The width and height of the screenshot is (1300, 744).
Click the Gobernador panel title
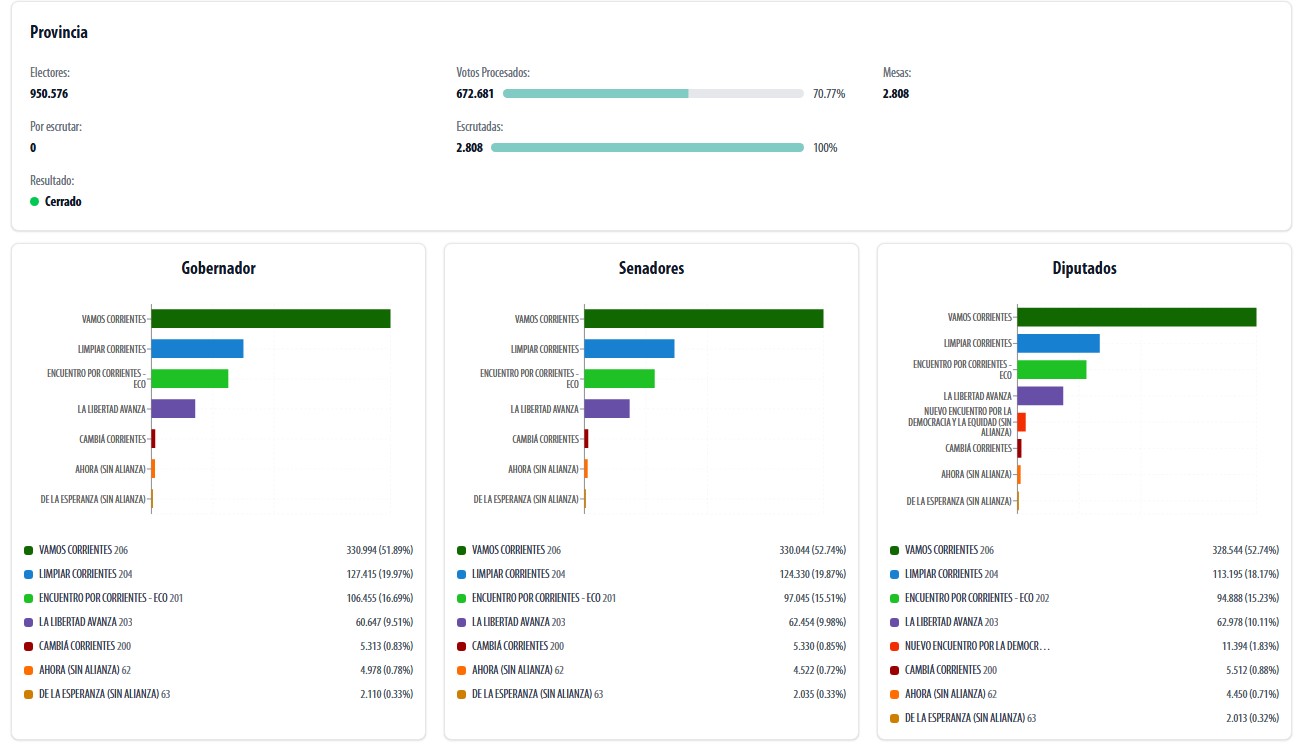(218, 269)
